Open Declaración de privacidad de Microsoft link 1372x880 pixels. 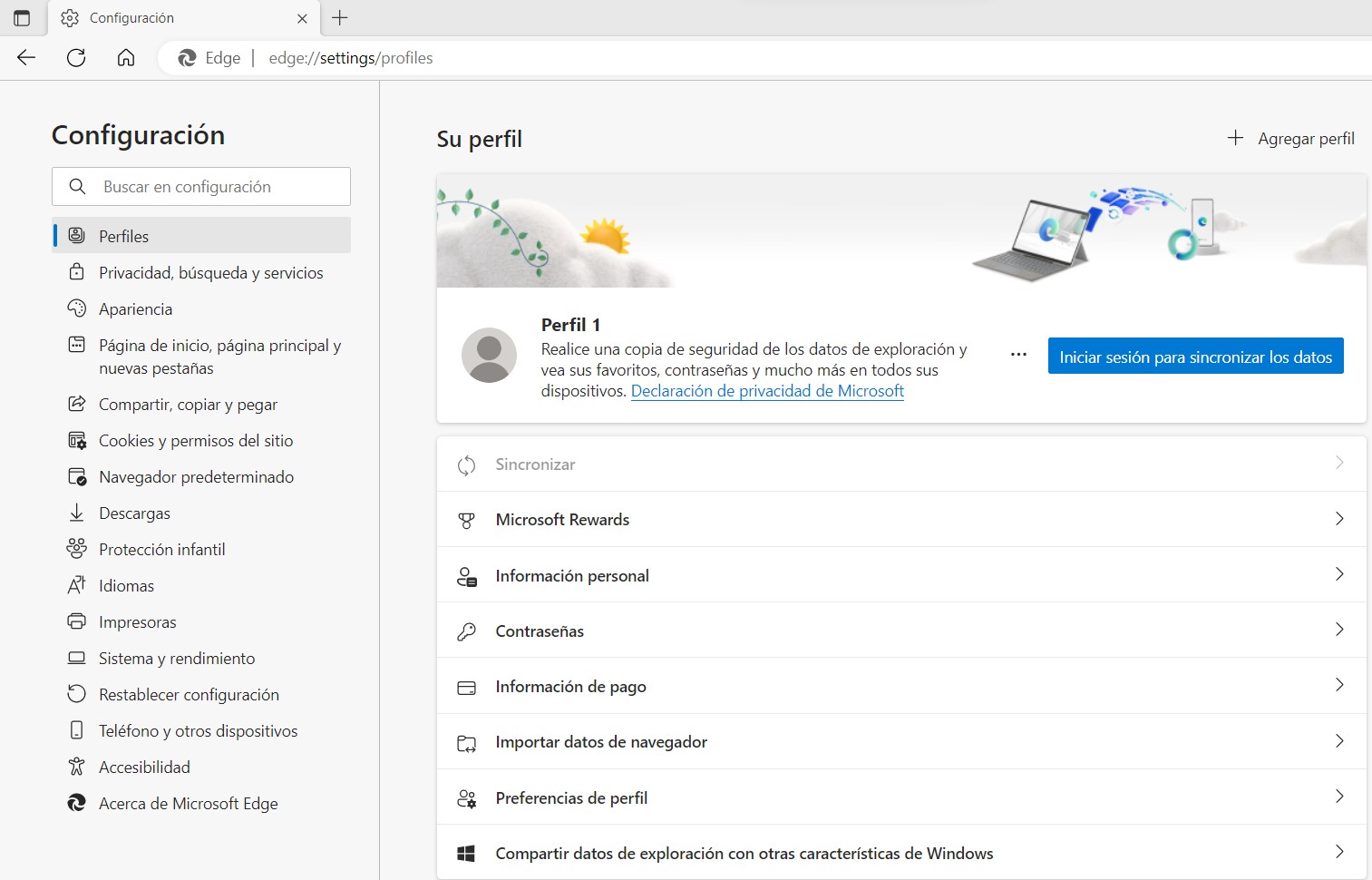[767, 391]
